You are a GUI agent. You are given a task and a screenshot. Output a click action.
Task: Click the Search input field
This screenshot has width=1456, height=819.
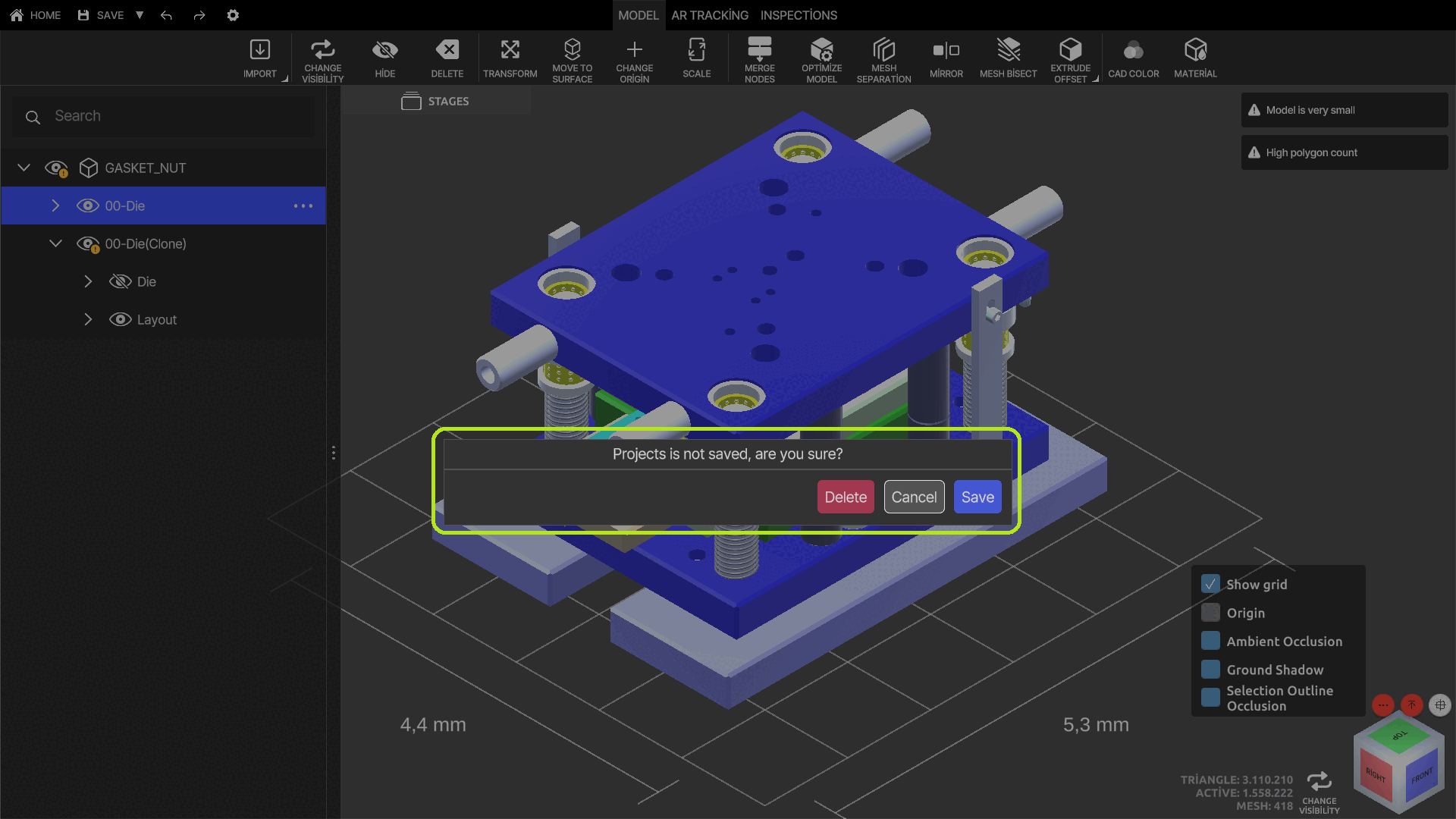coord(164,116)
